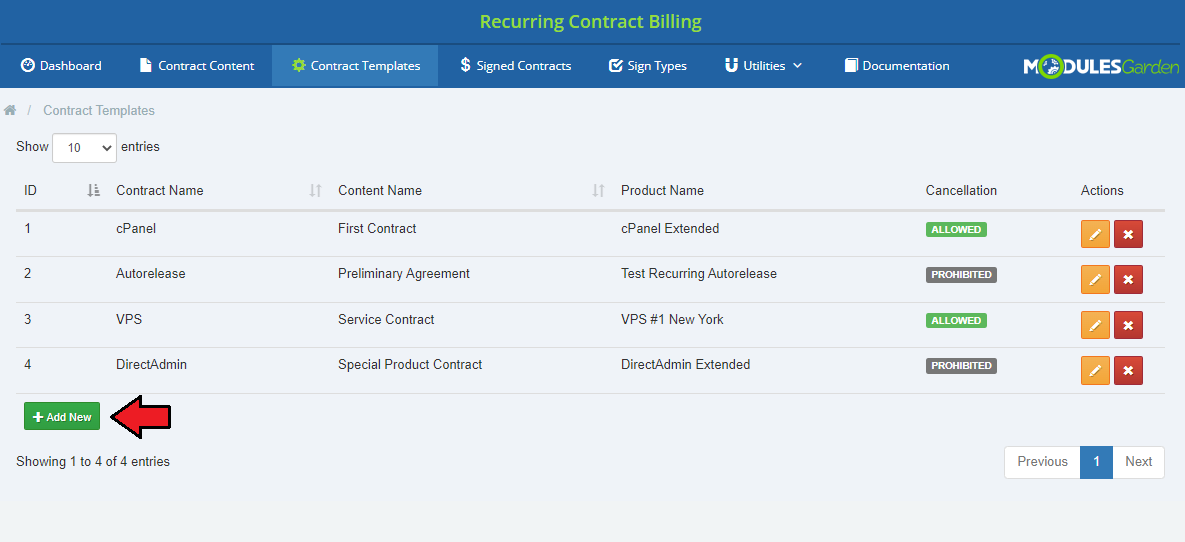Click the Service Contract content cell
The width and height of the screenshot is (1185, 542).
386,319
